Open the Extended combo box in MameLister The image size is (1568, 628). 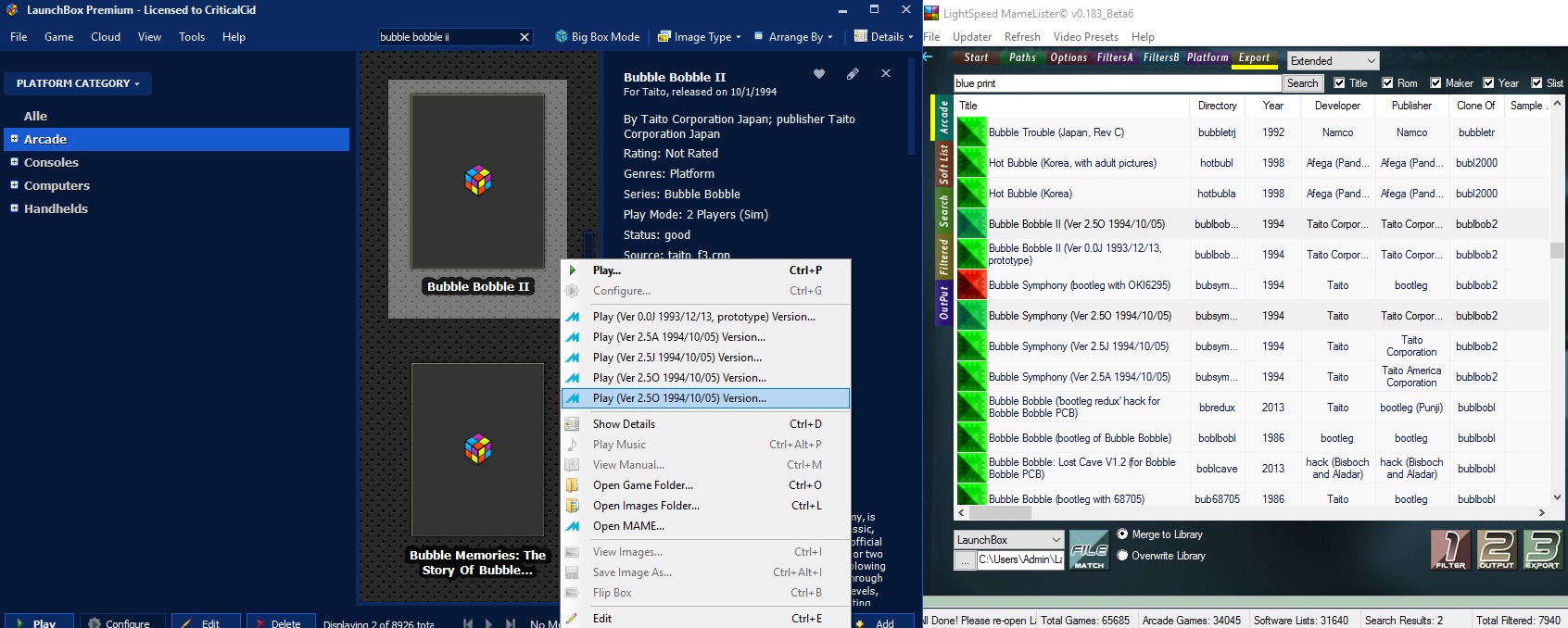point(1334,61)
